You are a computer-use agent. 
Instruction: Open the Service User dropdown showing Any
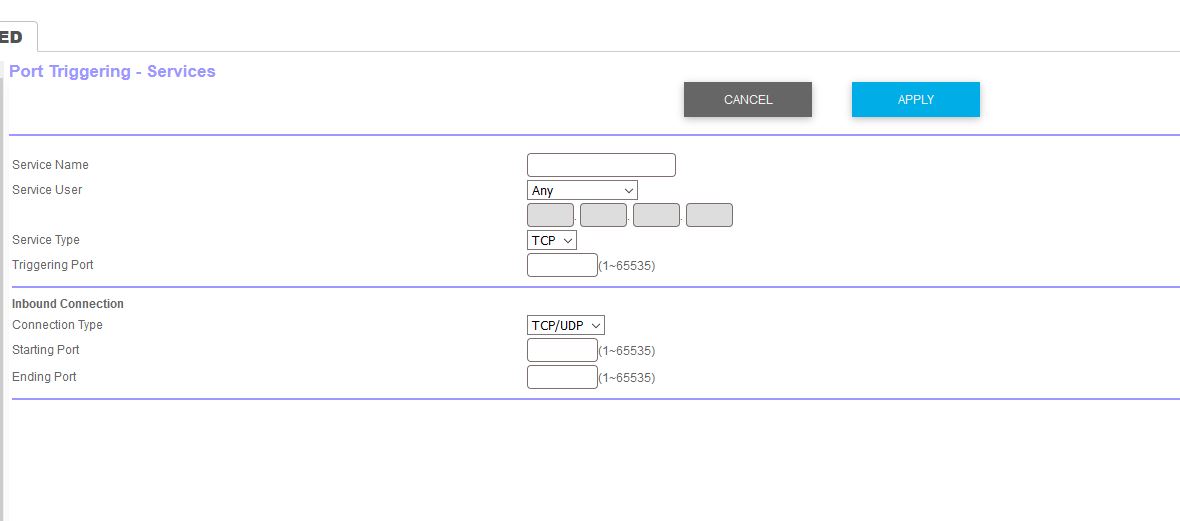(582, 190)
